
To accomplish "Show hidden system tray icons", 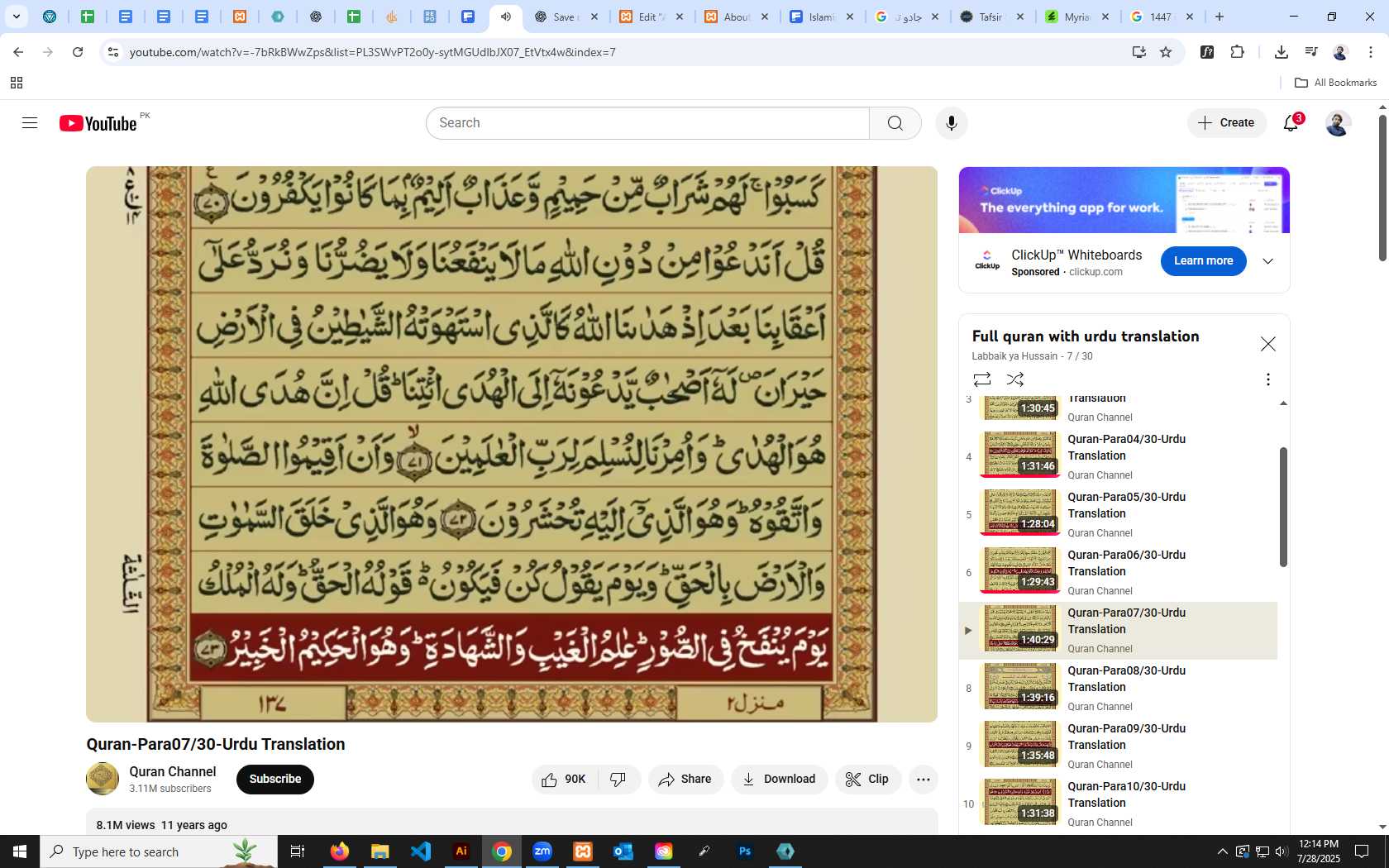I will 1222,851.
